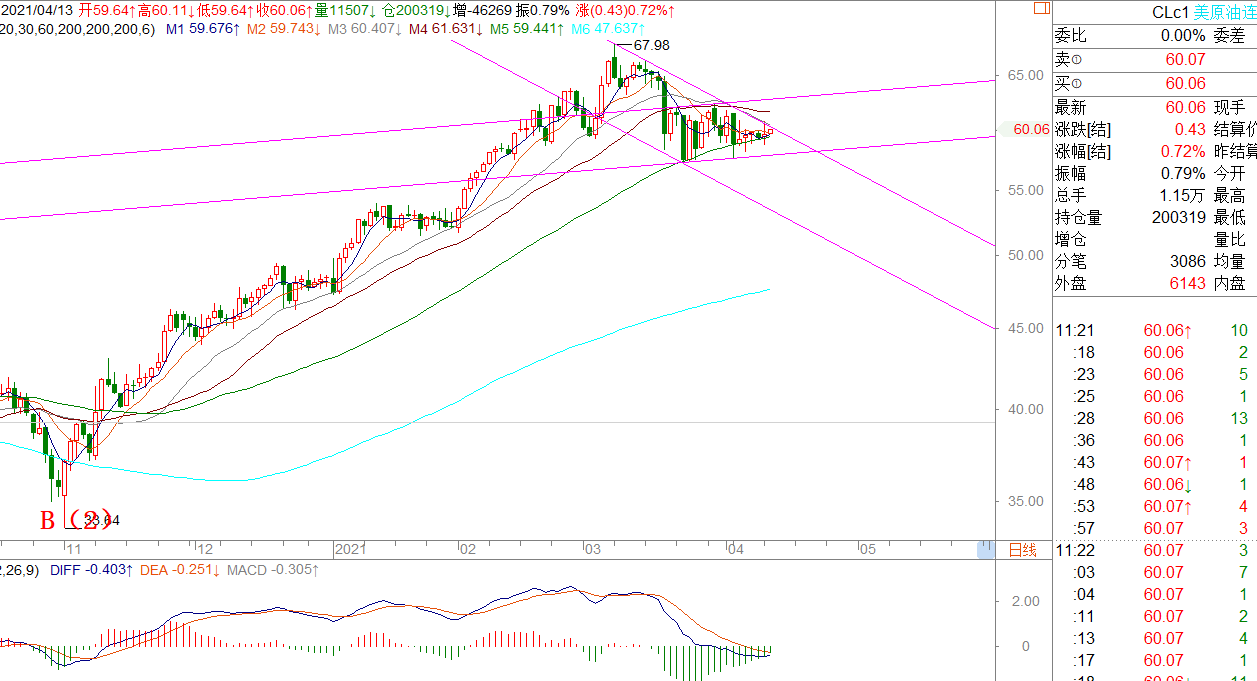Image resolution: width=1257 pixels, height=681 pixels.
Task: Click the 涨跌[结] 0.43 row
Action: click(x=1154, y=130)
